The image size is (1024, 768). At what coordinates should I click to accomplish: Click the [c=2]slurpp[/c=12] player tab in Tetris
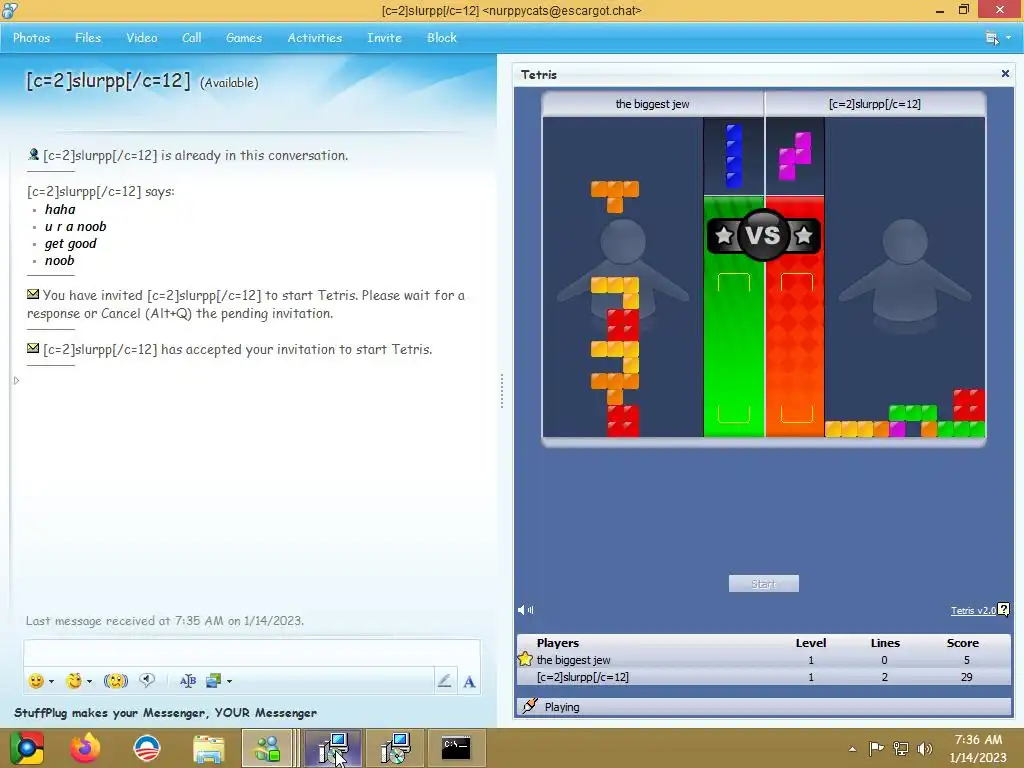pos(875,104)
